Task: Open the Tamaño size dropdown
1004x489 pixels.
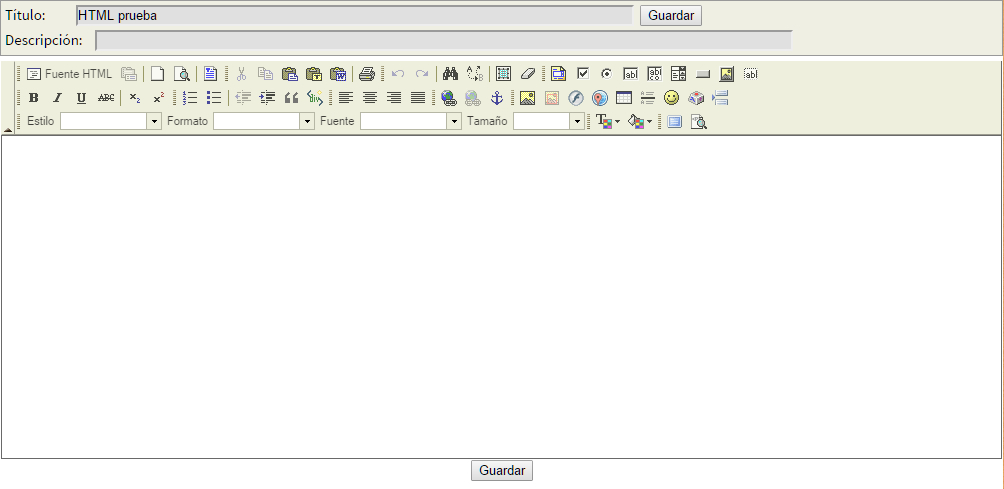Action: click(548, 121)
